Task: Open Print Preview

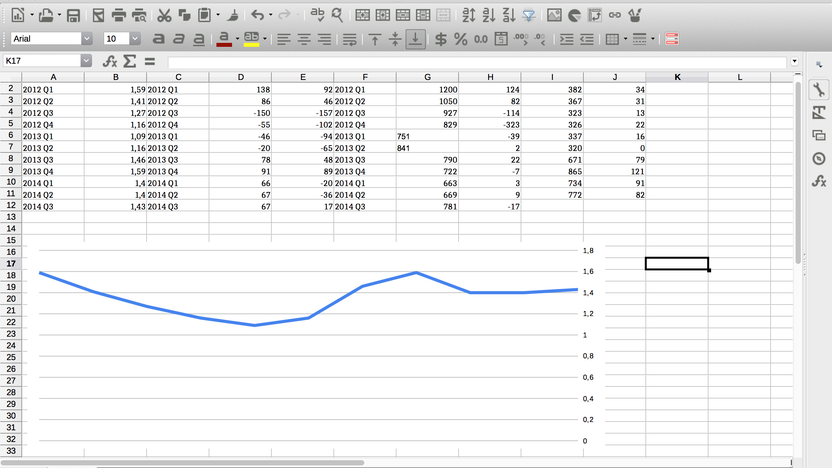Action: (139, 15)
